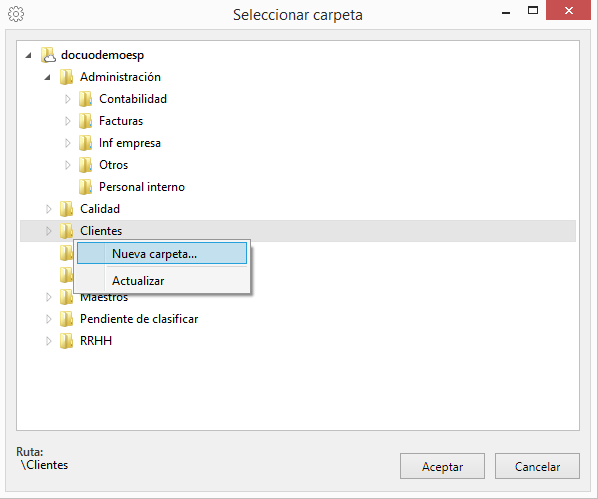
Task: Click the gear icon in title bar
Action: (x=16, y=14)
